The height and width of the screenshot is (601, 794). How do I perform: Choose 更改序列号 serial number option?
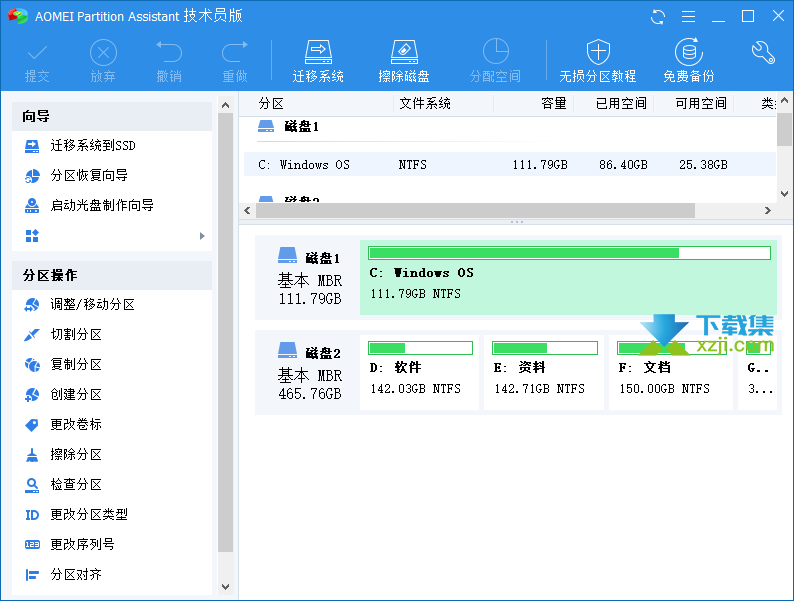tap(83, 545)
